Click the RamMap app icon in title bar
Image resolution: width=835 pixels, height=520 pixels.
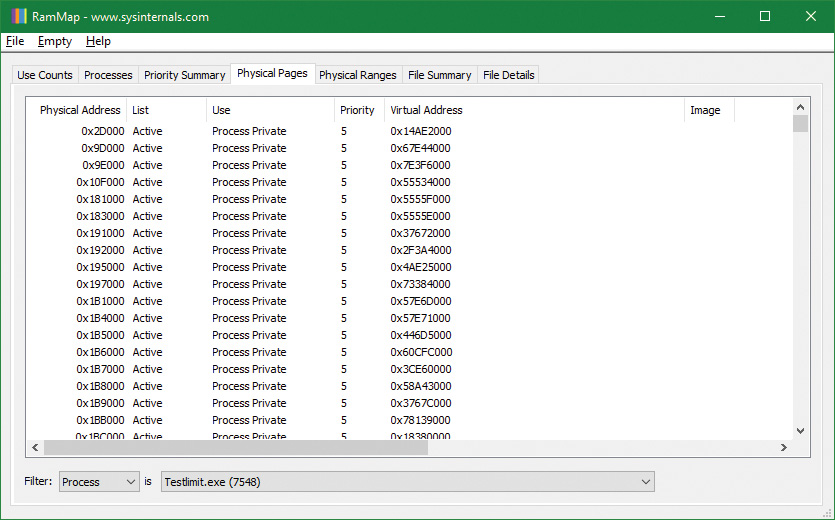pos(19,16)
